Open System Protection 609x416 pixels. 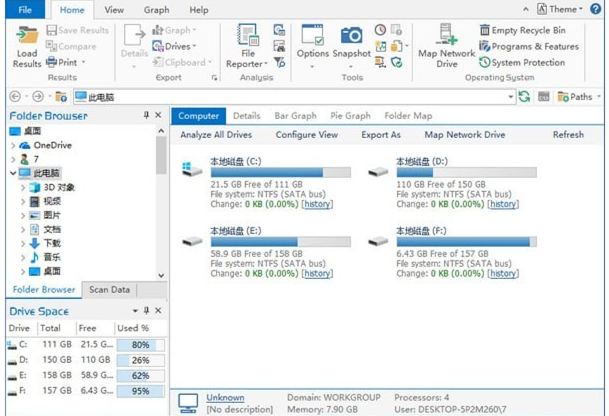[x=528, y=63]
